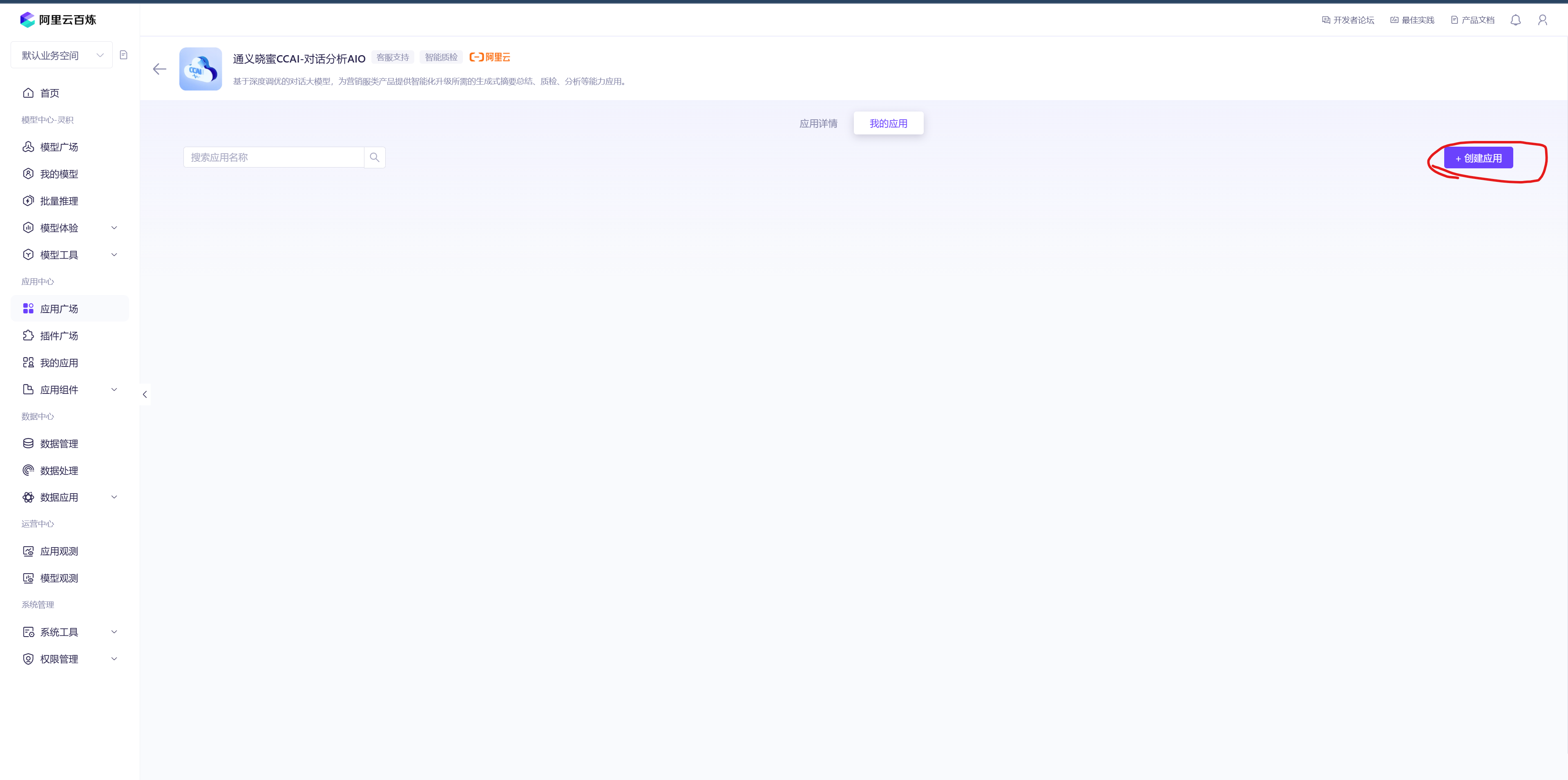This screenshot has height=780, width=1568.
Task: Collapse the left sidebar panel
Action: 145,394
